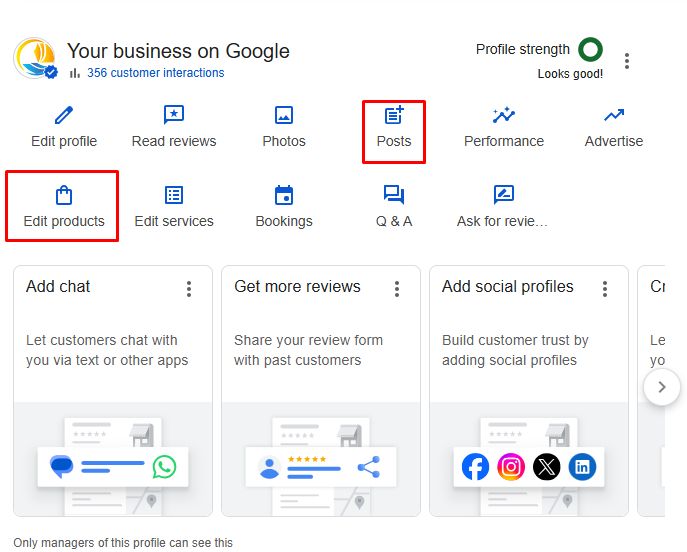Click the Facebook icon in social profiles card
This screenshot has height=552, width=687.
point(475,467)
